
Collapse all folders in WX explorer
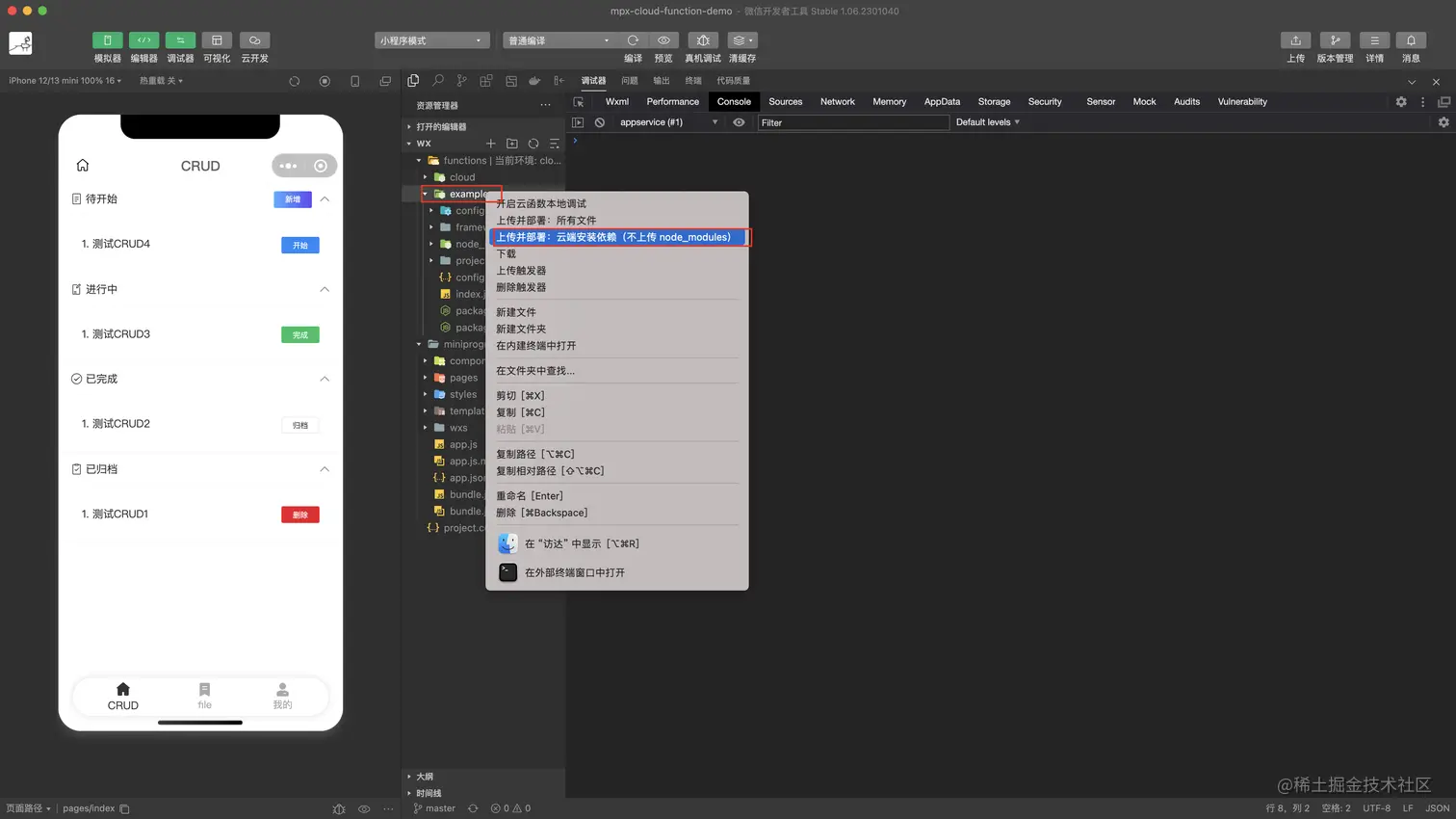pyautogui.click(x=555, y=144)
